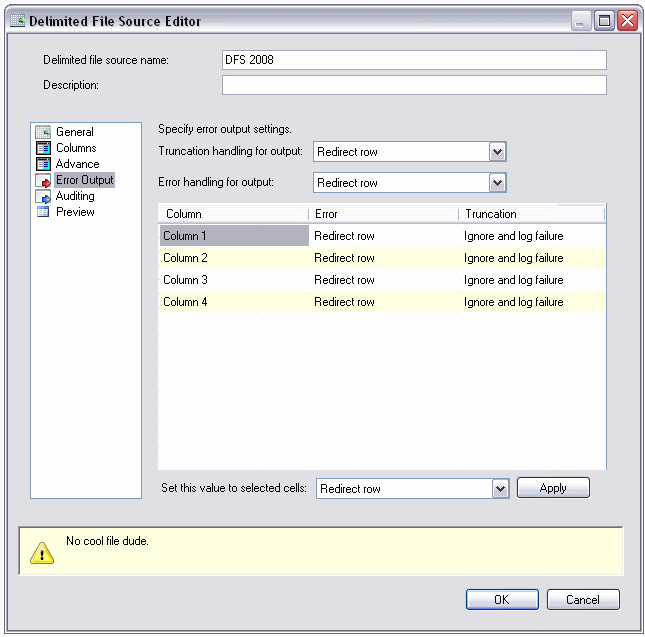Expand Error handling for output dropdown
This screenshot has width=645, height=637.
pyautogui.click(x=497, y=183)
